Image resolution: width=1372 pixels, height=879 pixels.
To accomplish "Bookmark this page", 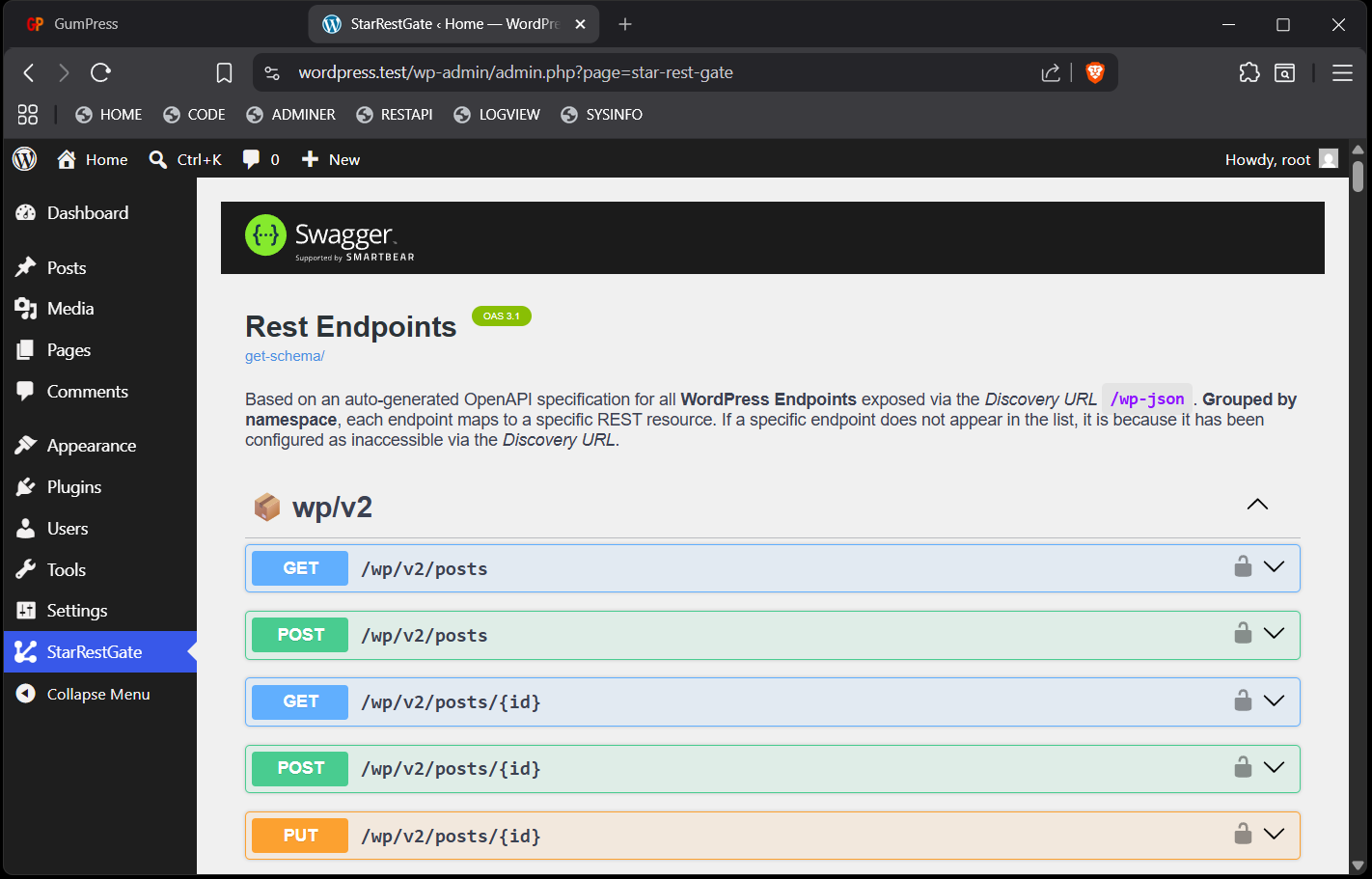I will [x=224, y=72].
